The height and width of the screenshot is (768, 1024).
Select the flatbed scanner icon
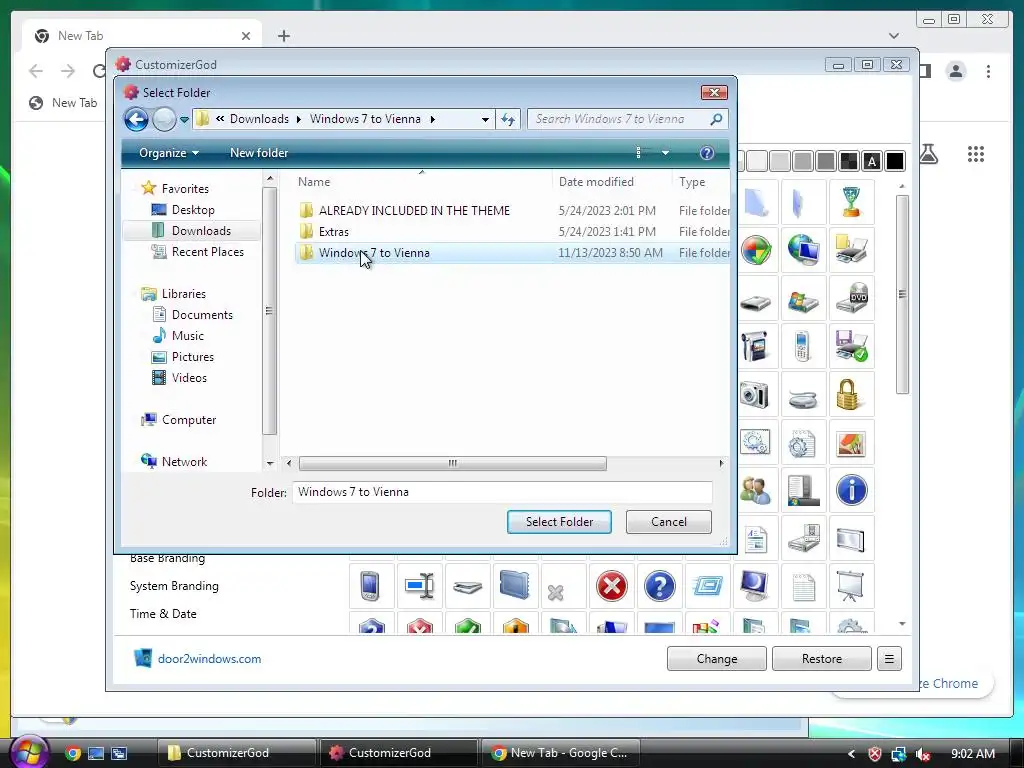[468, 586]
